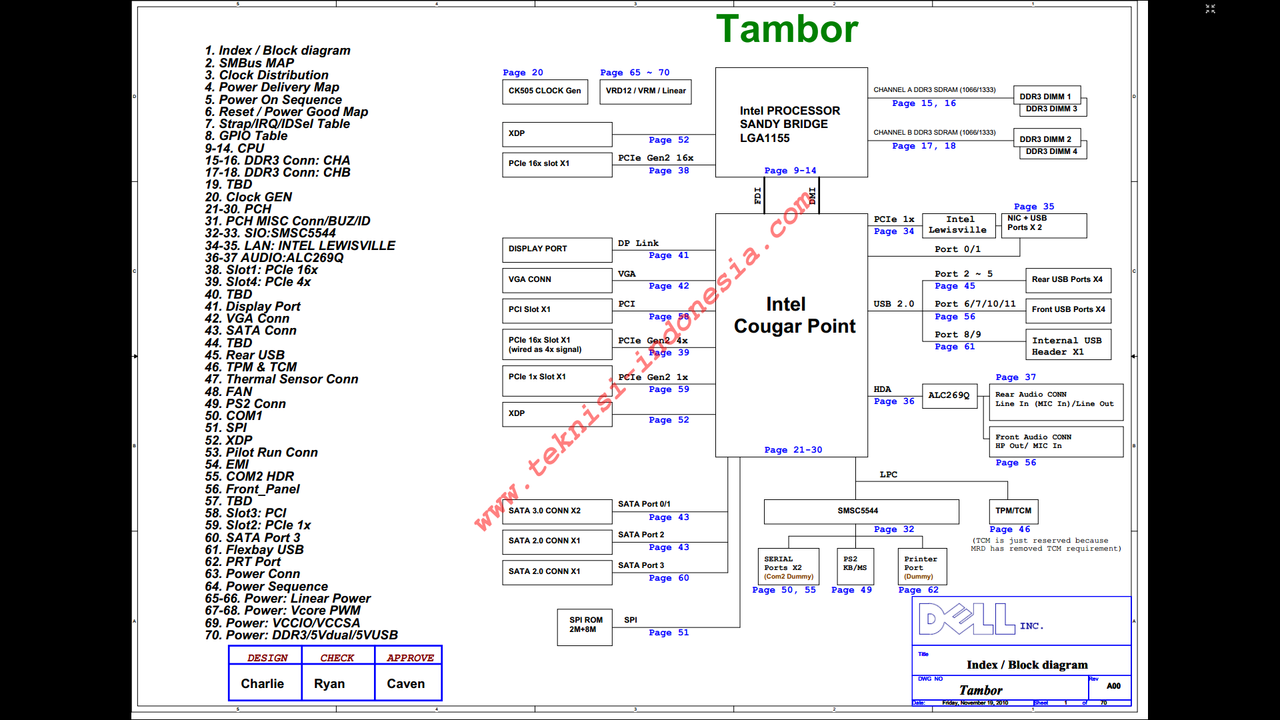
Task: Select '36-37 AUDIO:ALC269Q' entry
Action: click(274, 258)
